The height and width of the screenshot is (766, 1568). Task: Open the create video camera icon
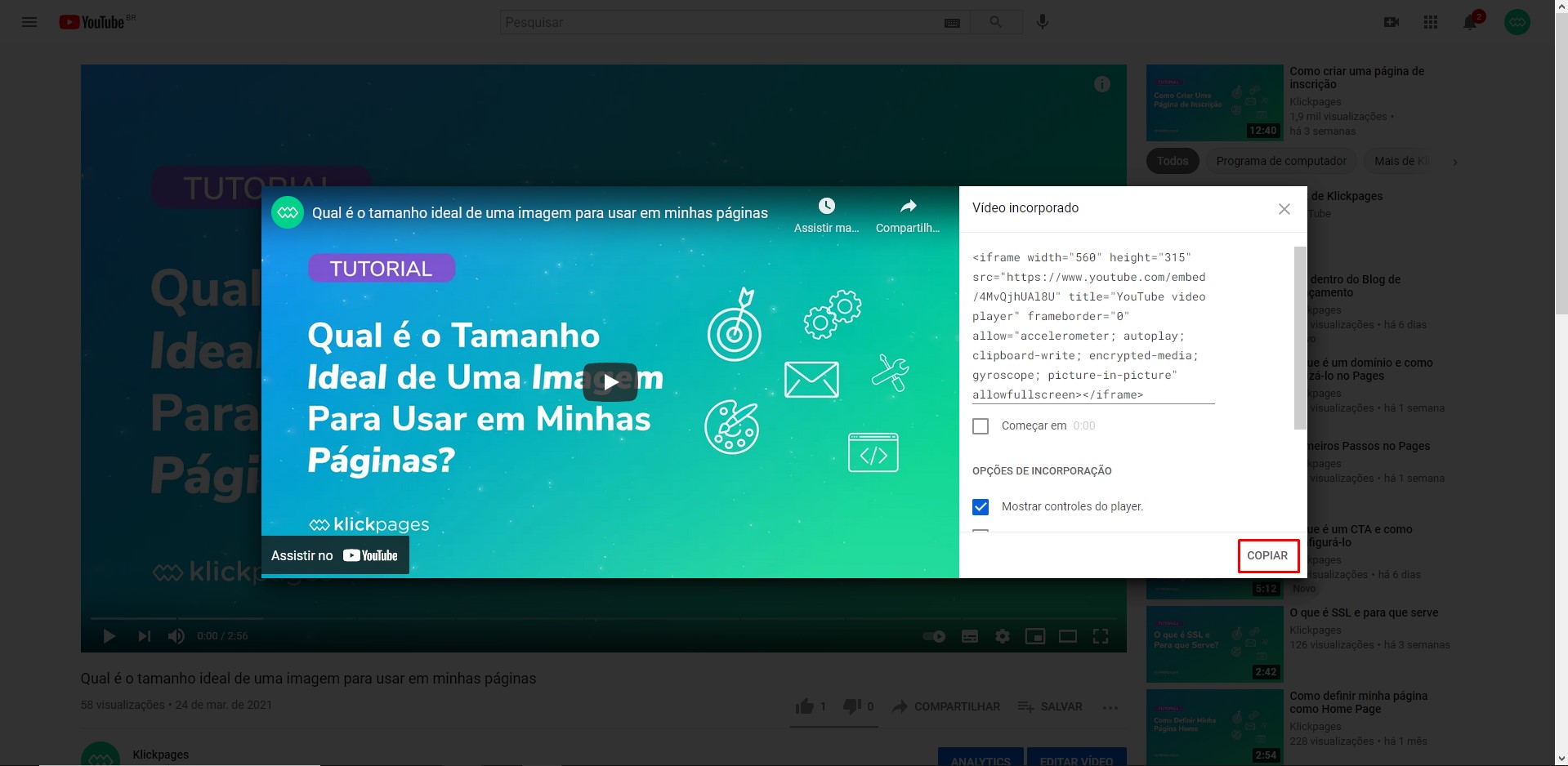click(x=1392, y=22)
